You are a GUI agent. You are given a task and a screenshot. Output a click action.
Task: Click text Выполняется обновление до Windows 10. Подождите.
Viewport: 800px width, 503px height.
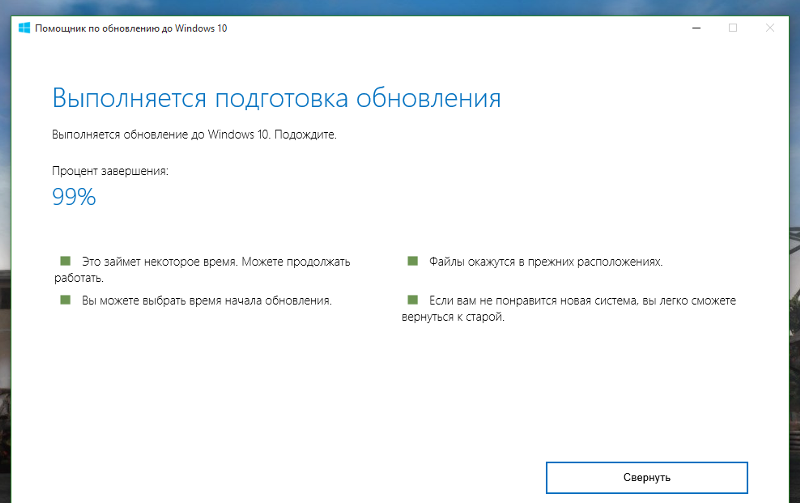click(x=194, y=135)
